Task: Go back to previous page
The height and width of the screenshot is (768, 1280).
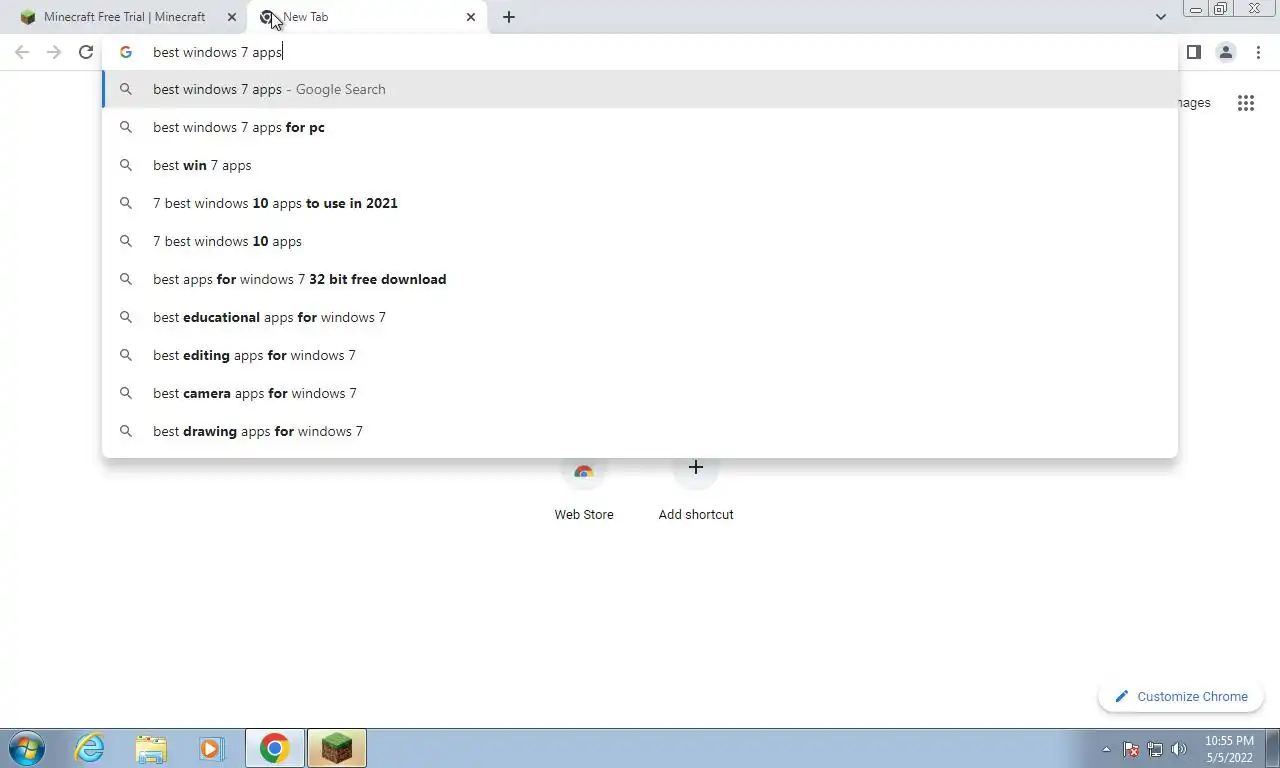Action: pyautogui.click(x=22, y=52)
